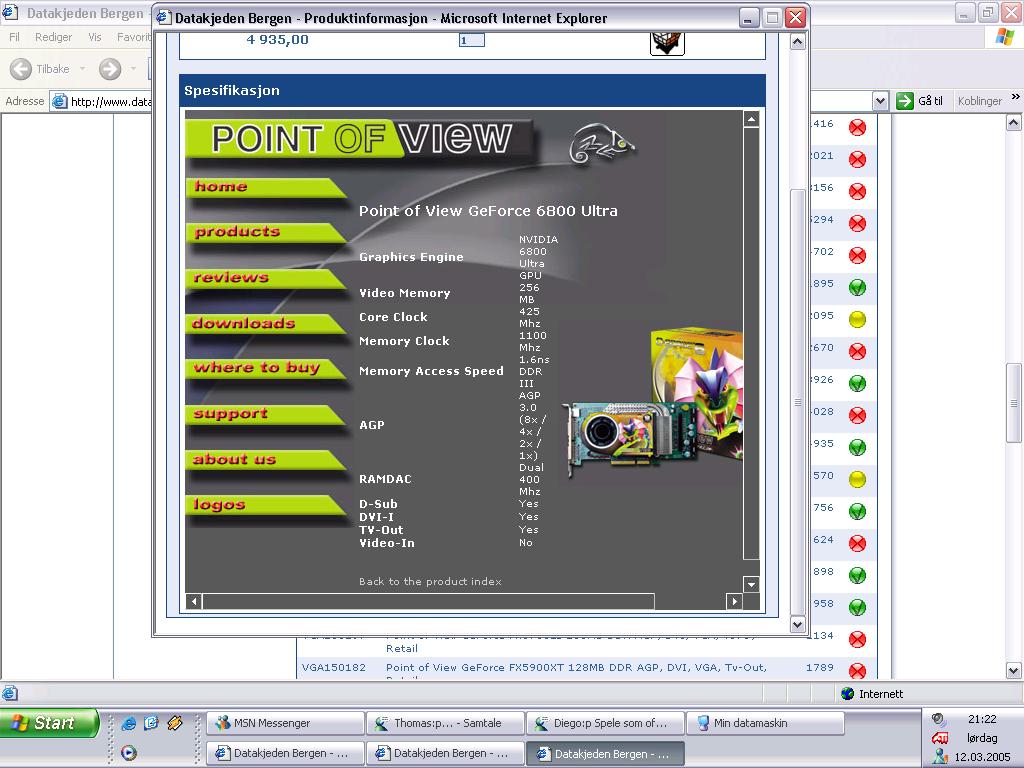The width and height of the screenshot is (1024, 768).
Task: Switch to the MSN Messenger taskbar button
Action: [285, 723]
